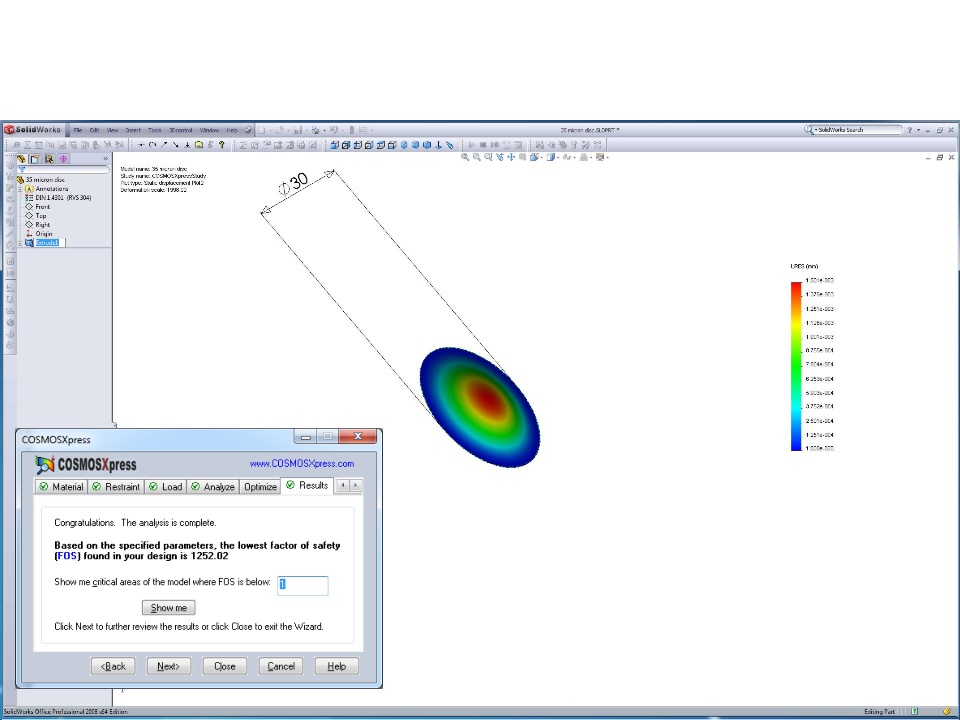Open the Tools menu
The width and height of the screenshot is (960, 720).
click(x=154, y=130)
